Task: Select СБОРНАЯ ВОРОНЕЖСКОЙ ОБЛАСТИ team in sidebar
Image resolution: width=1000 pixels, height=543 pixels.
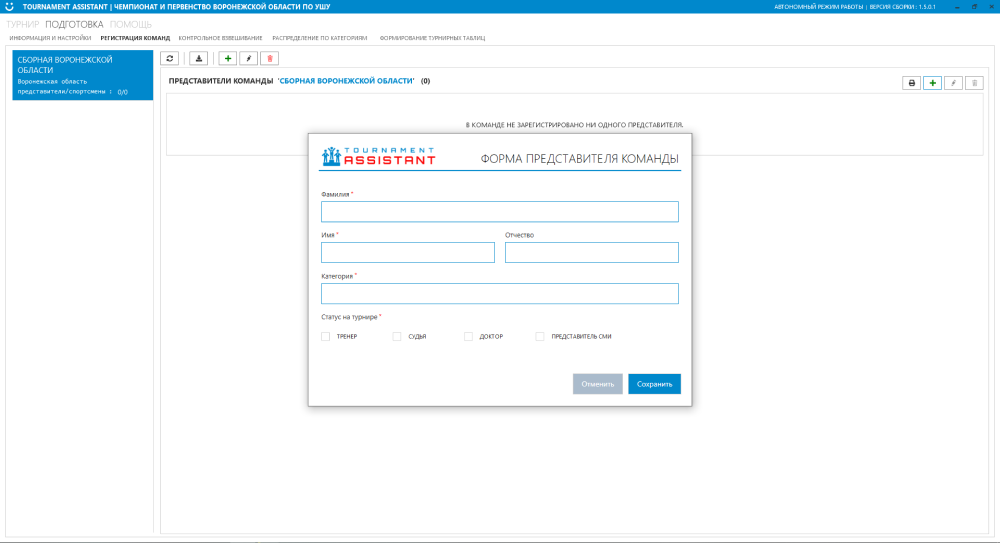Action: (x=80, y=75)
